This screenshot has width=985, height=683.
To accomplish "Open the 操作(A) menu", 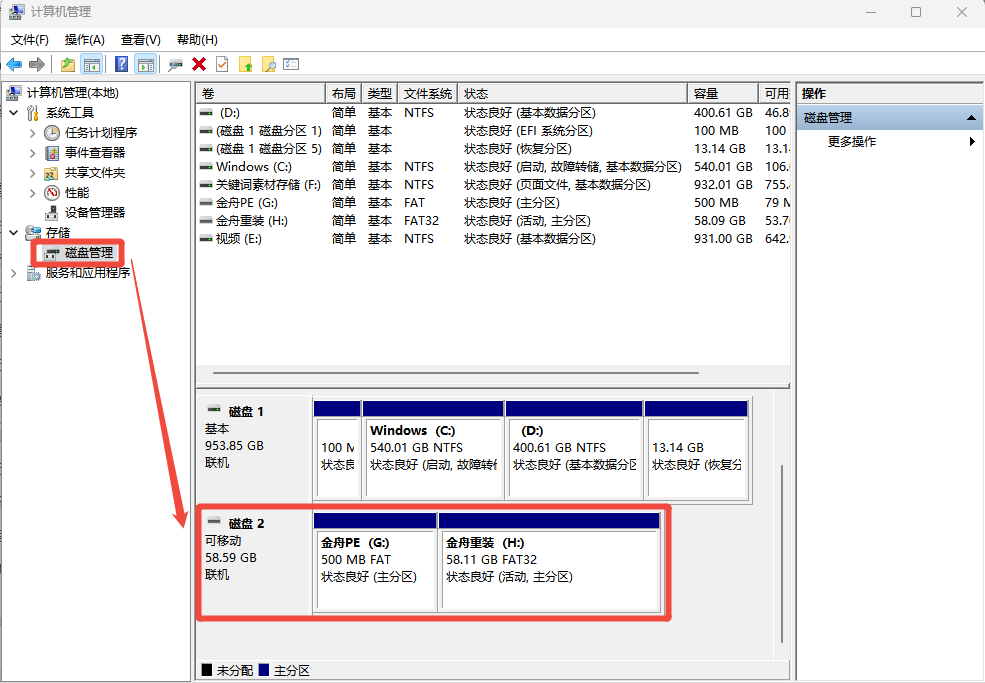I will pyautogui.click(x=84, y=39).
